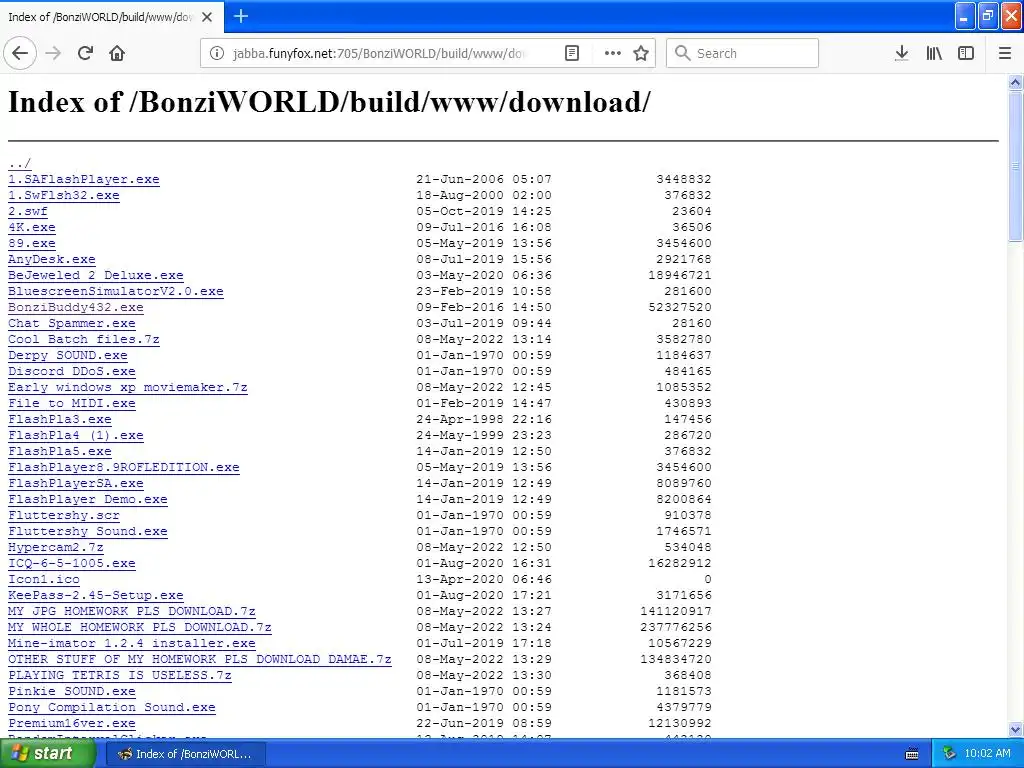Screen dimensions: 1024x768
Task: Open the downloads panel
Action: (x=902, y=53)
